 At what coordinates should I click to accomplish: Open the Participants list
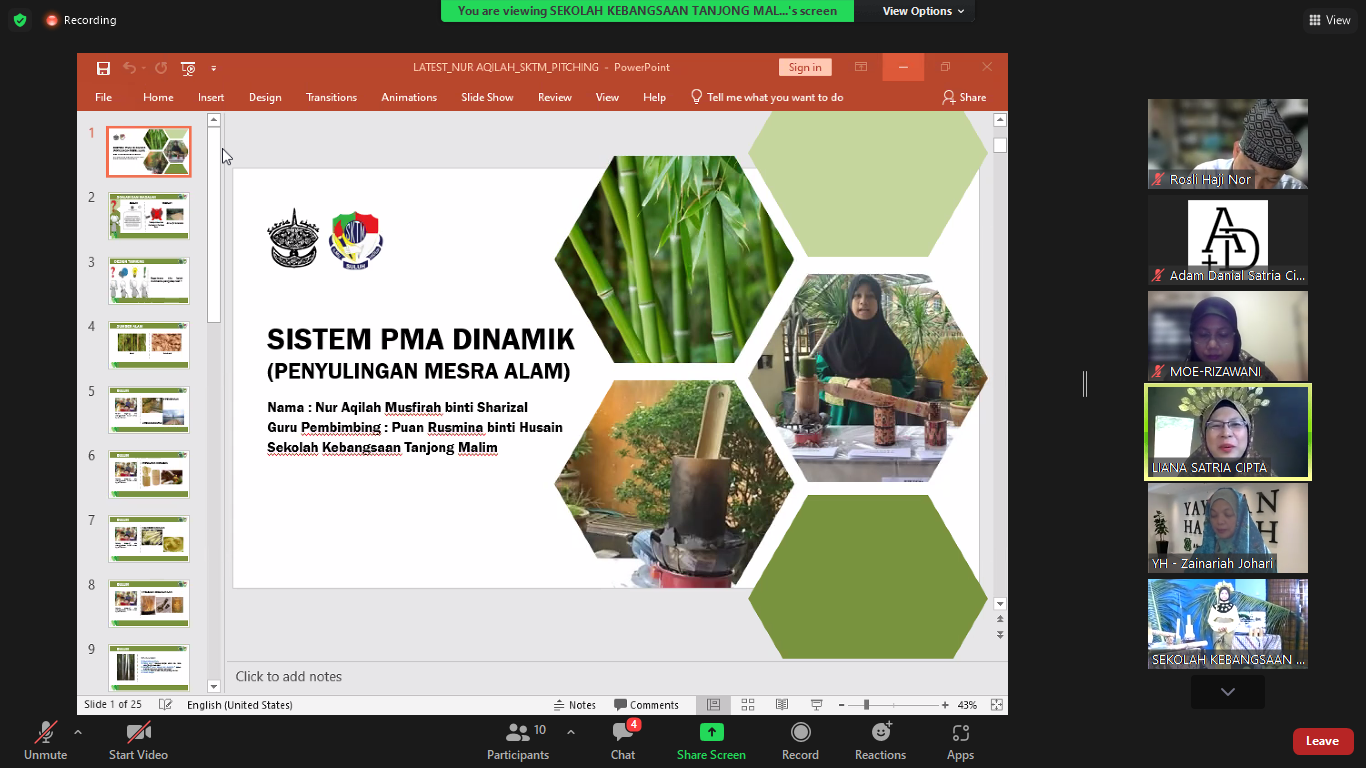(518, 741)
